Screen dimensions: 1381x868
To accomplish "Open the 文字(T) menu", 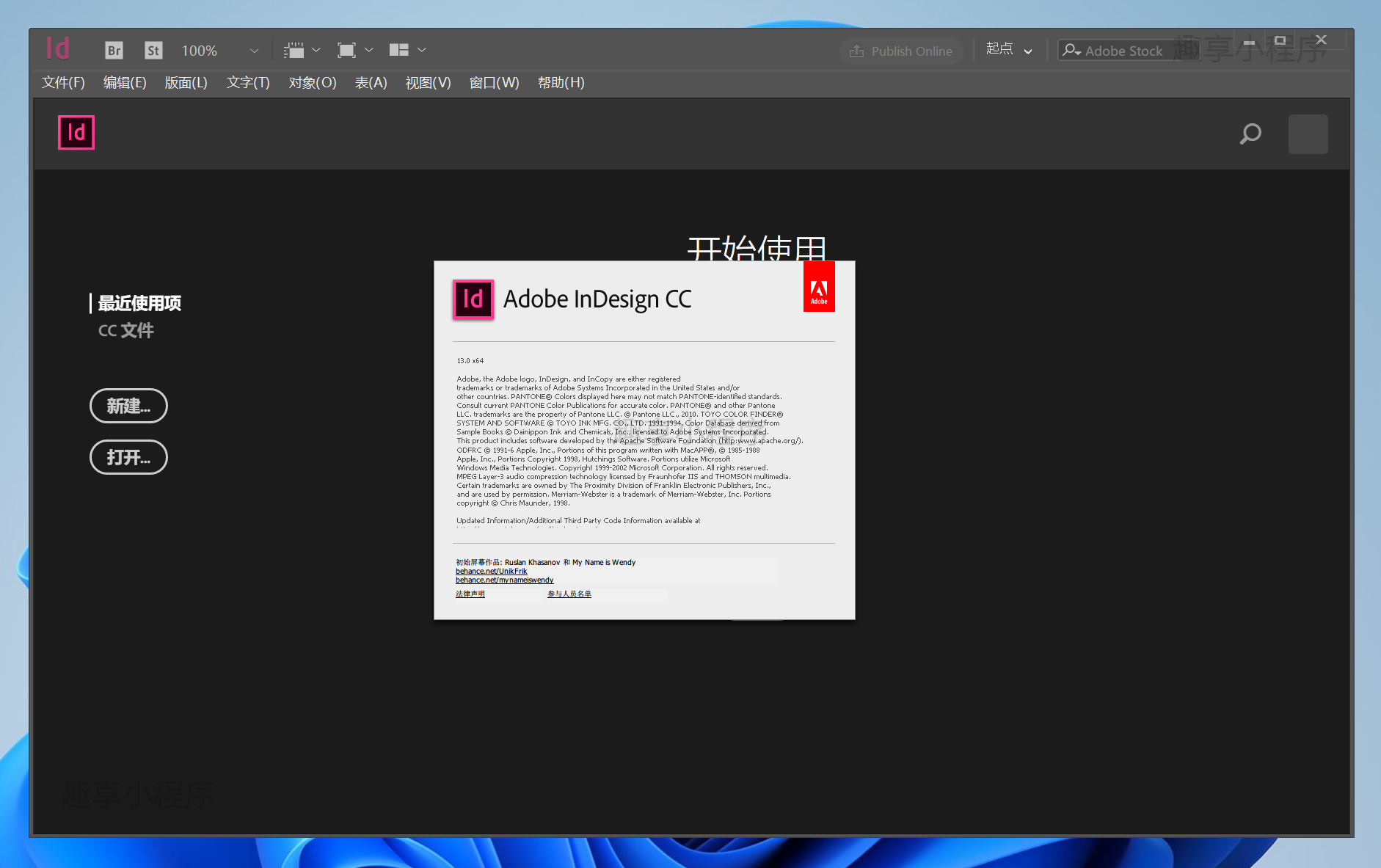I will pos(248,82).
